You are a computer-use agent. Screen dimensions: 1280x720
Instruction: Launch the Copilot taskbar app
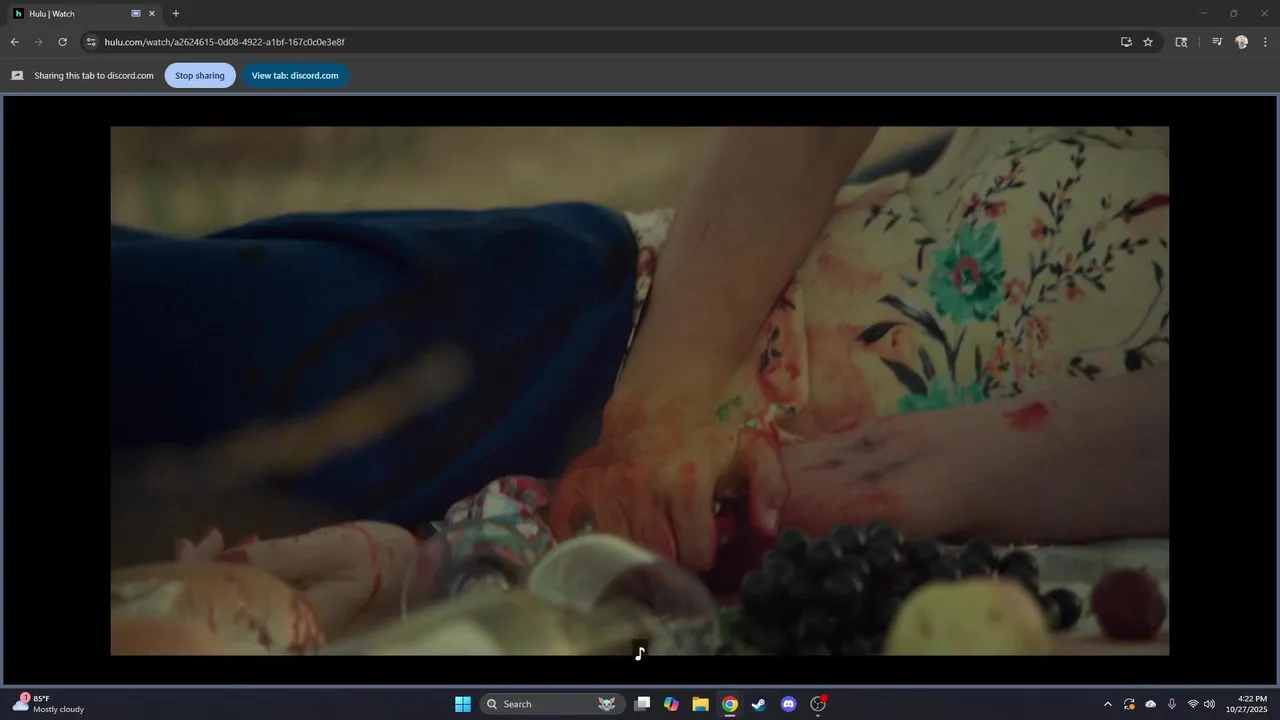tap(672, 704)
